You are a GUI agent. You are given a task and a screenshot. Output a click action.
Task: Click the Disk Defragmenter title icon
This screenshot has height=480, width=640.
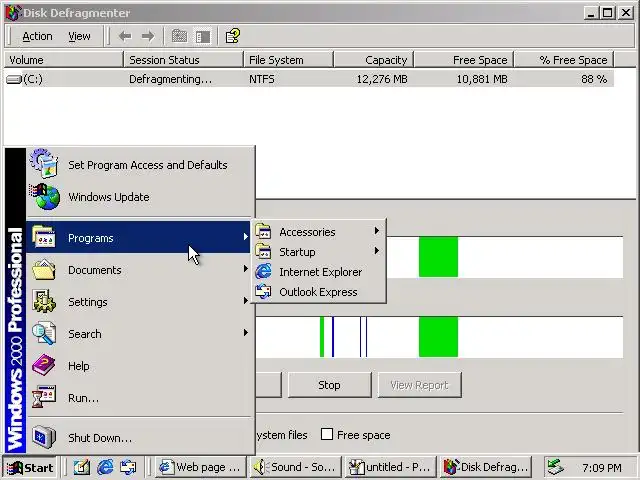13,13
